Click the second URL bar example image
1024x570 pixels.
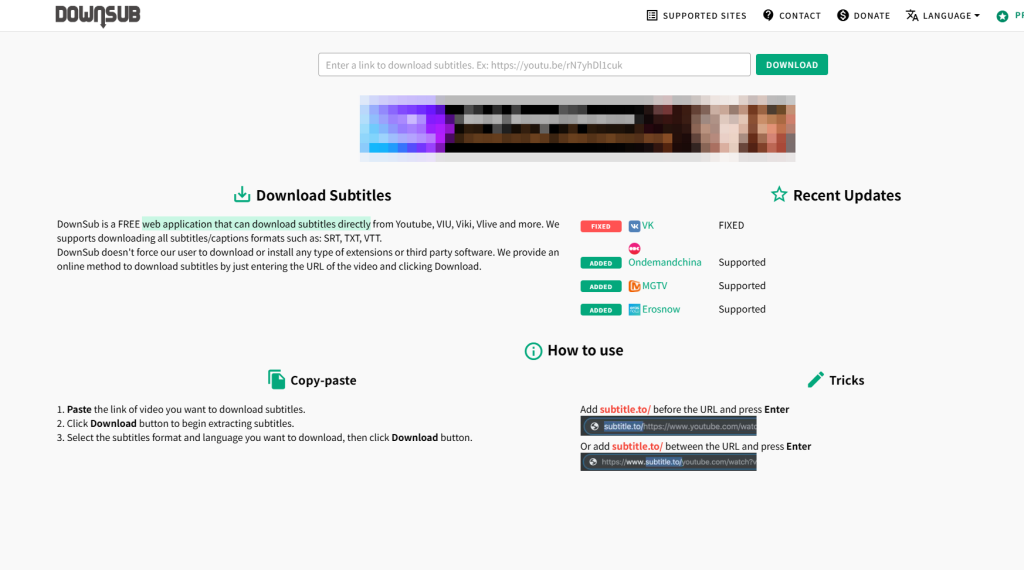668,462
